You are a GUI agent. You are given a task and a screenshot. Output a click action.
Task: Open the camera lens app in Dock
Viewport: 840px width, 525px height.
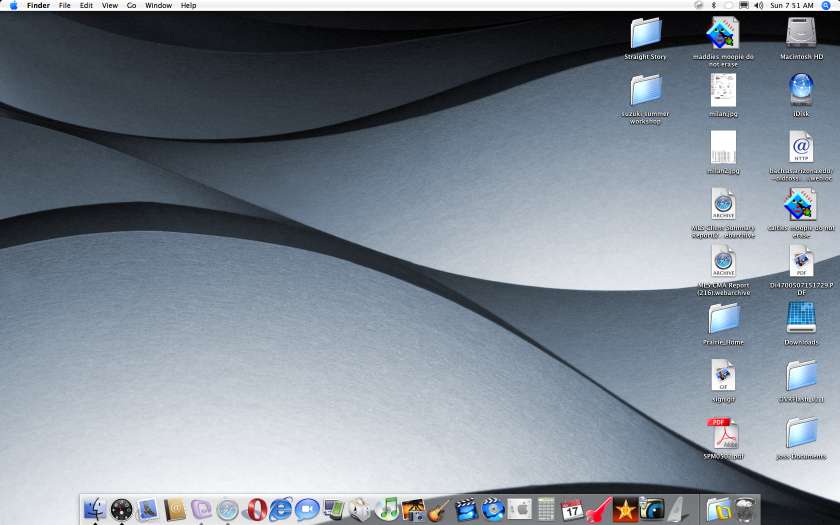tap(651, 509)
